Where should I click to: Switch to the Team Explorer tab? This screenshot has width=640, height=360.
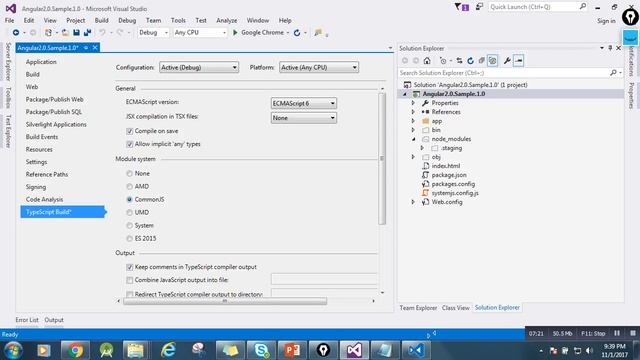(418, 308)
